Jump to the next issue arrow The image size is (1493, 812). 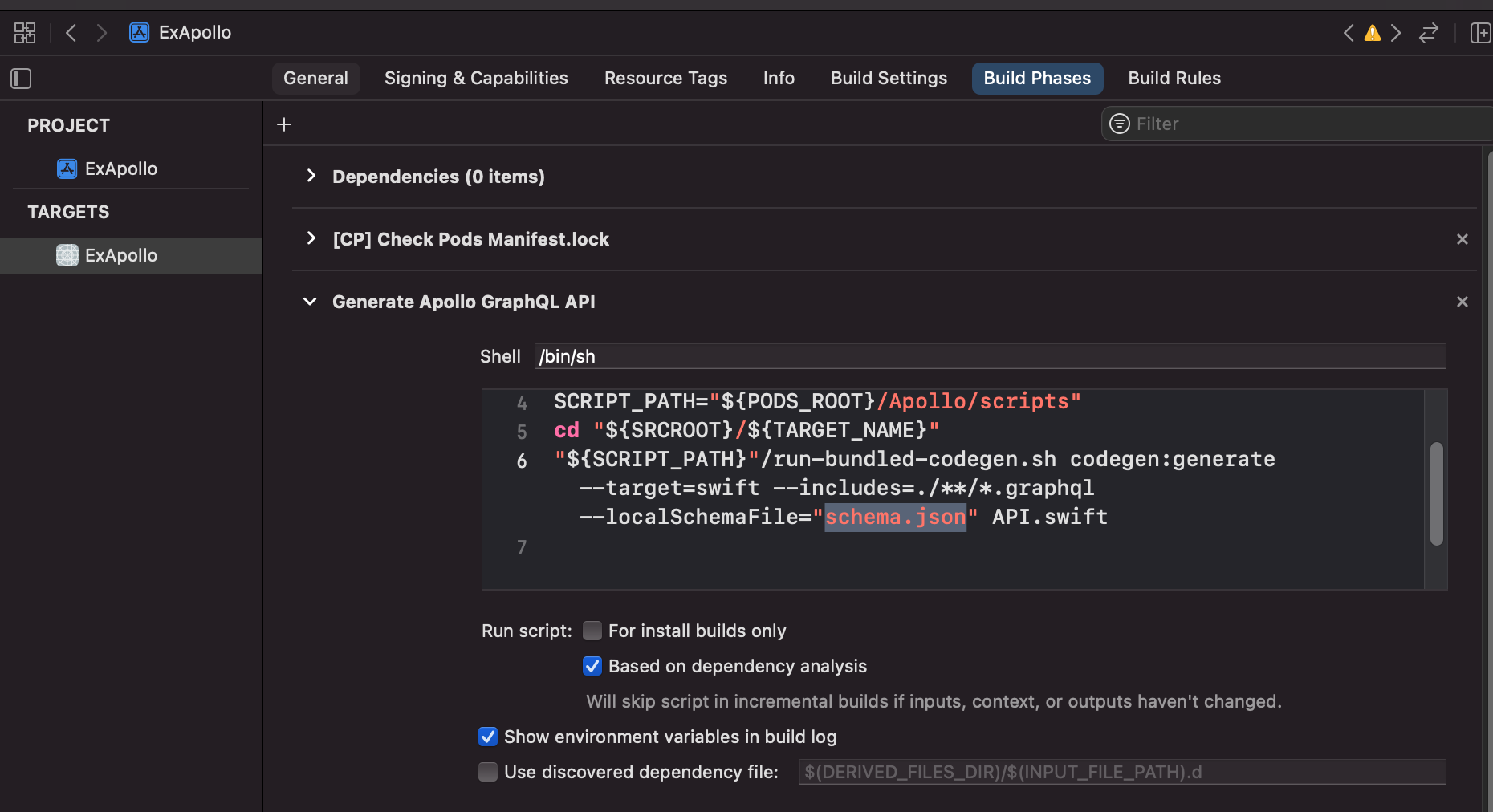(1396, 33)
